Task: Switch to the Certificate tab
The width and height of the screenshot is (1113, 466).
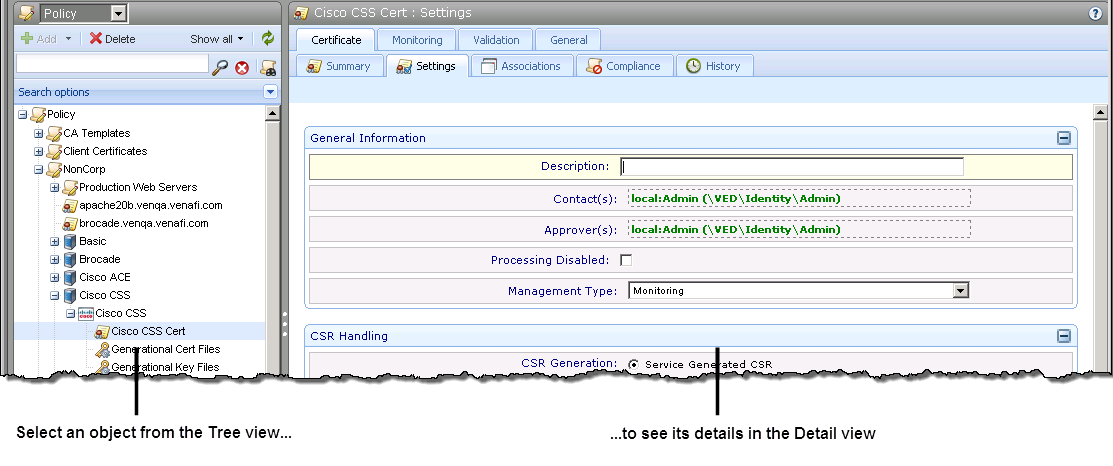Action: pyautogui.click(x=336, y=40)
